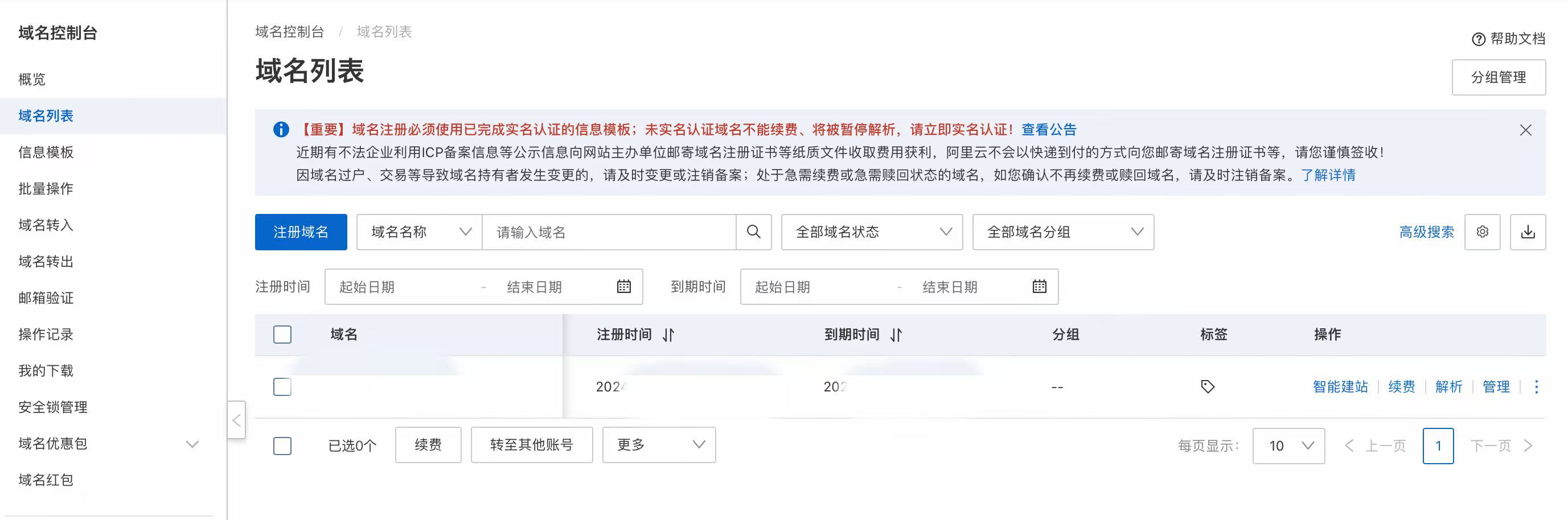
Task: Open 操作记录 sidebar item
Action: click(46, 335)
